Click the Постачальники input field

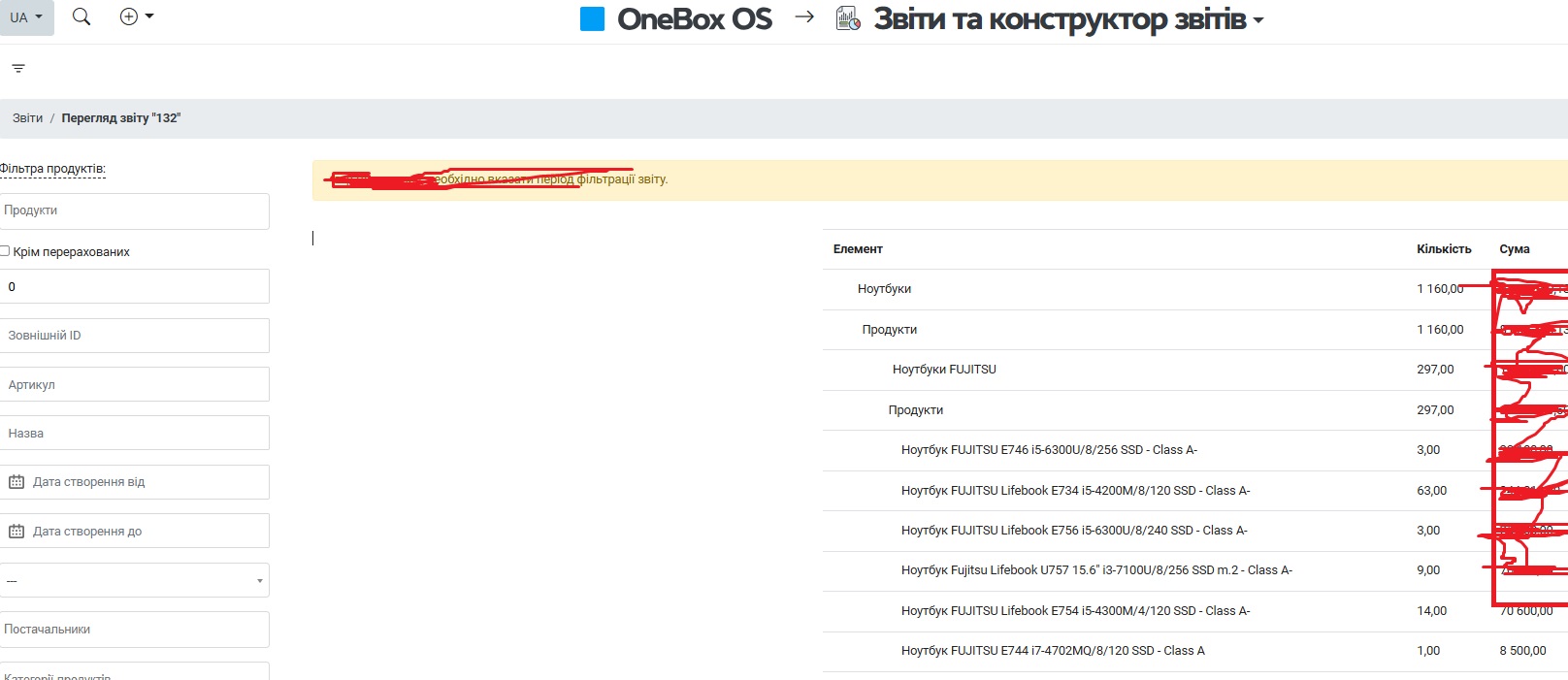pyautogui.click(x=135, y=629)
